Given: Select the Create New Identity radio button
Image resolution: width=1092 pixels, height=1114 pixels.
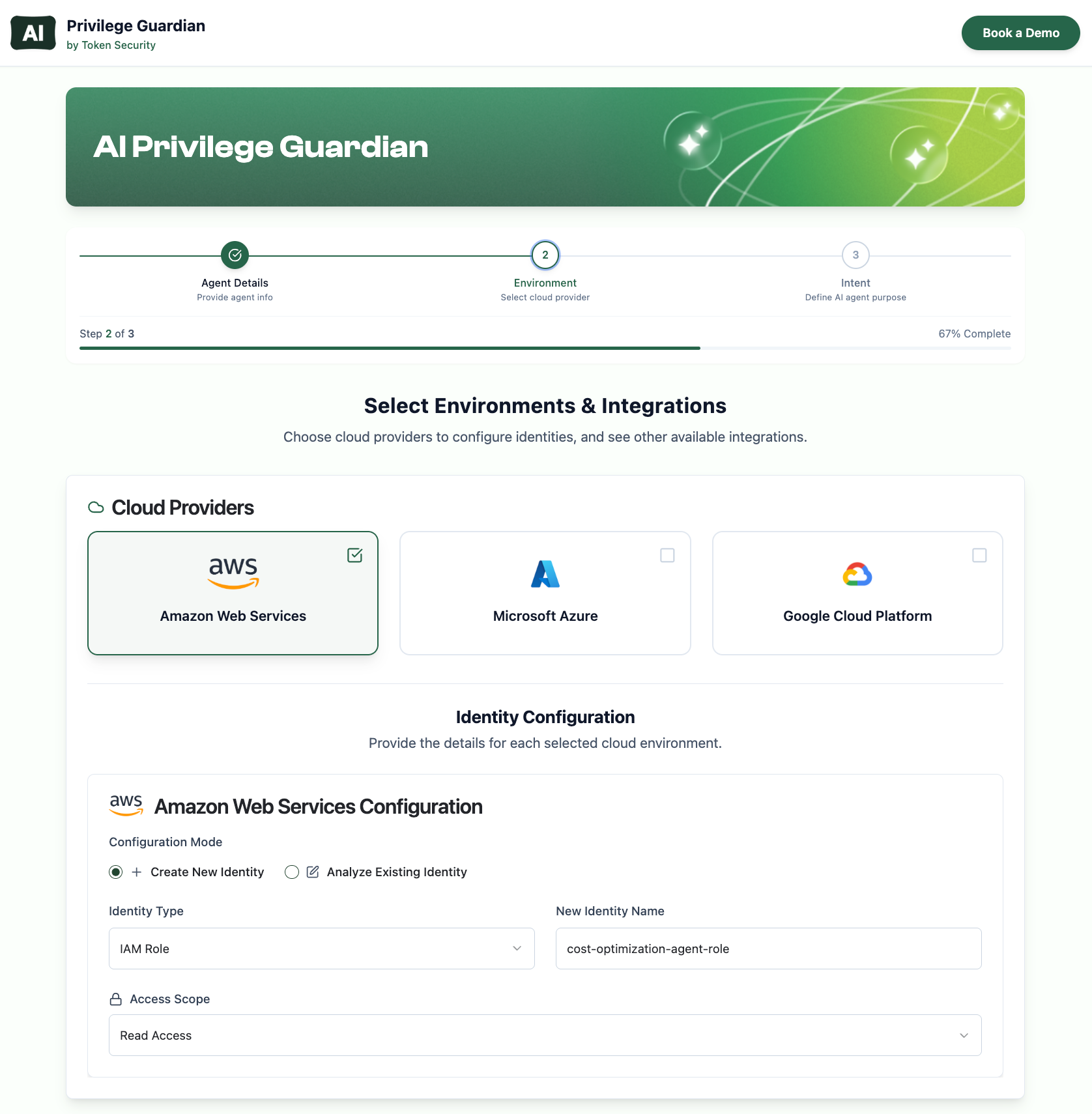Looking at the screenshot, I should coord(116,872).
